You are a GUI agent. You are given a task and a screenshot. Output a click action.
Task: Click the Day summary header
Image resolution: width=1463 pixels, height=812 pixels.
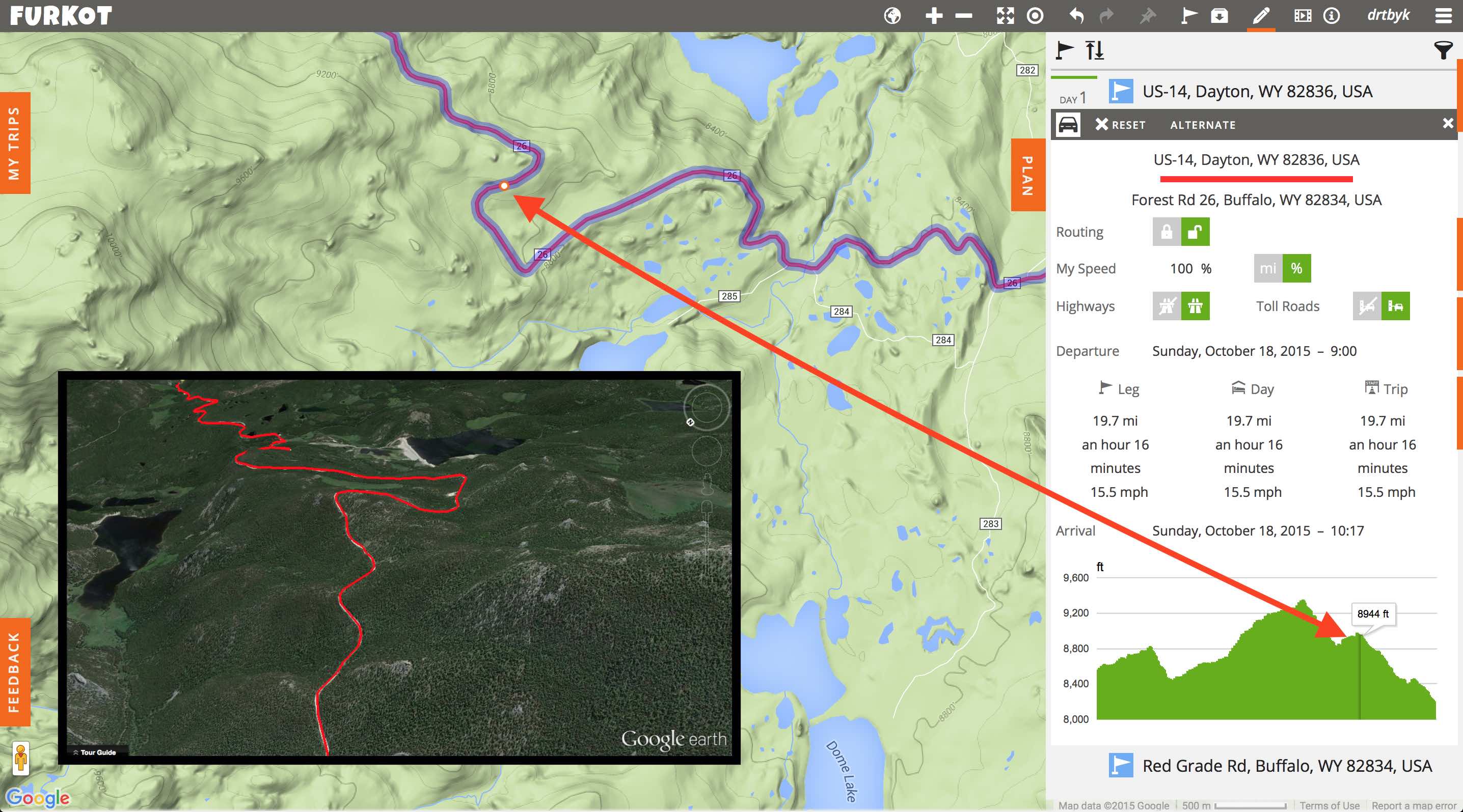(1252, 389)
